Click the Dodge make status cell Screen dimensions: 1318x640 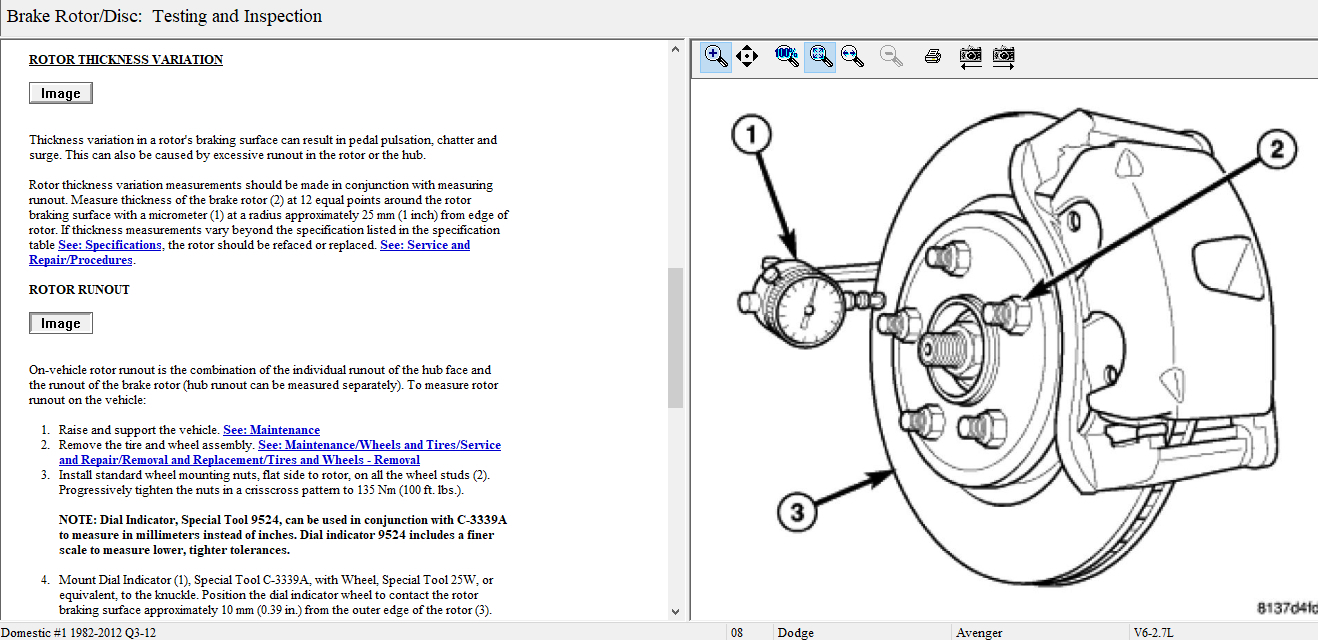click(x=862, y=632)
